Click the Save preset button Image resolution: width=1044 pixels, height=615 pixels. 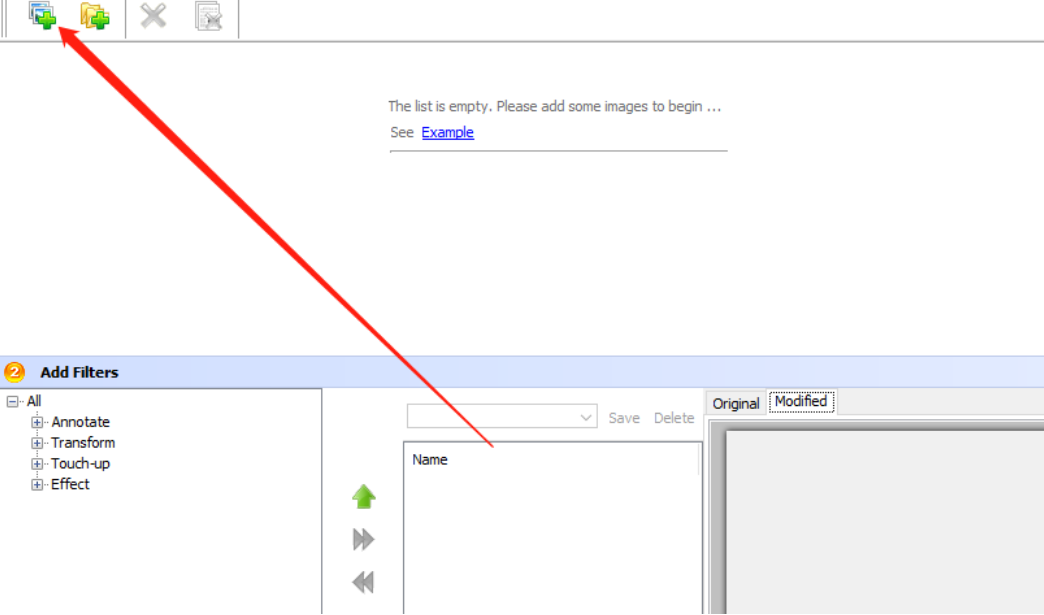coord(624,418)
